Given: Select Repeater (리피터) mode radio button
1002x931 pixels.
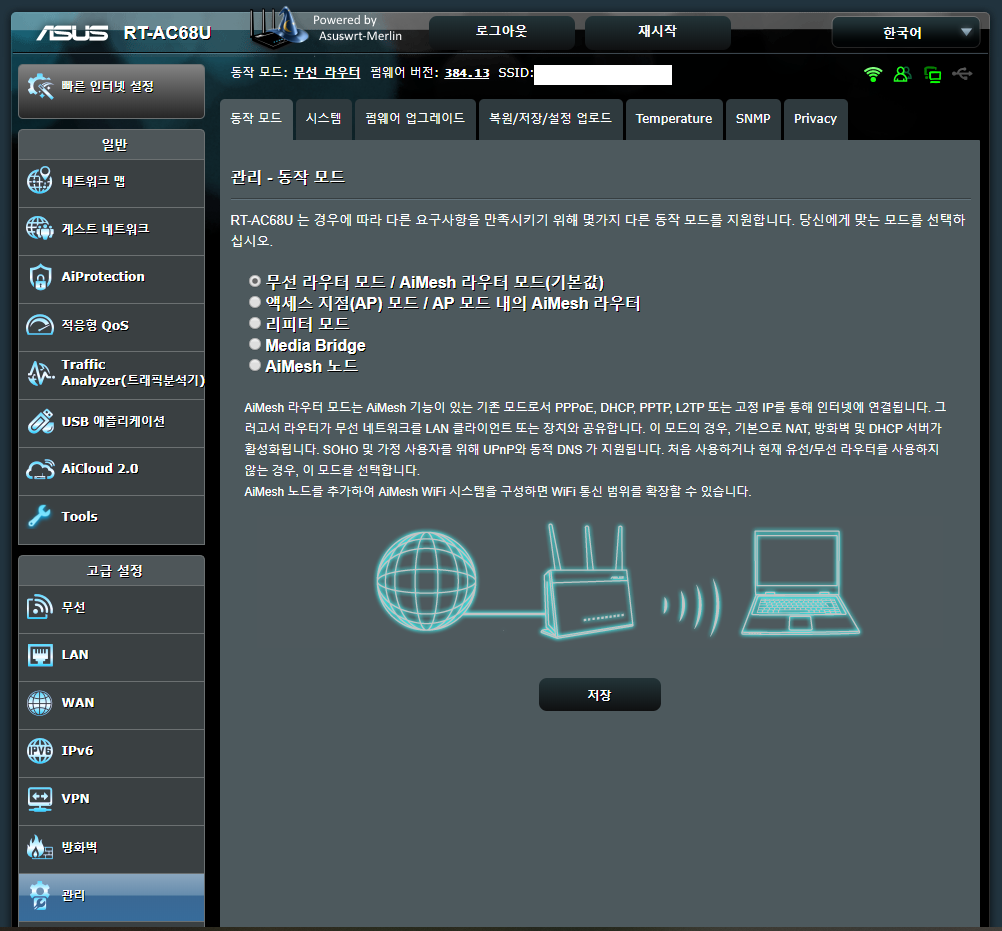Looking at the screenshot, I should point(255,323).
